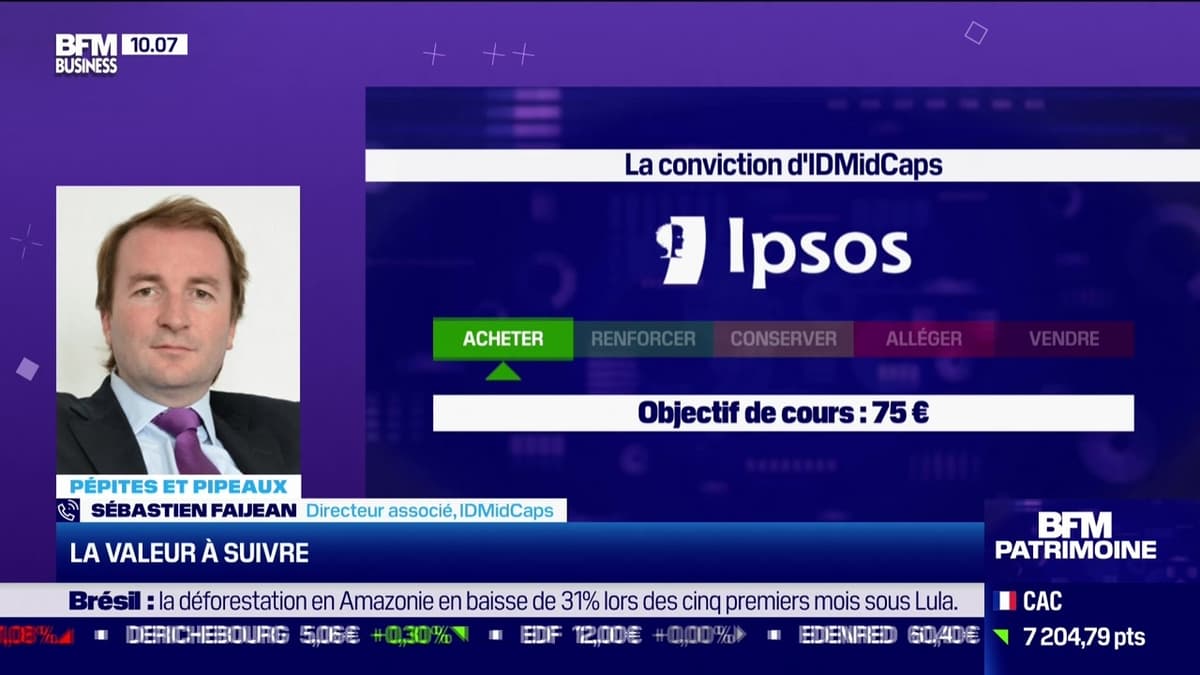1200x675 pixels.
Task: Select the RENFORCER rating
Action: (643, 339)
